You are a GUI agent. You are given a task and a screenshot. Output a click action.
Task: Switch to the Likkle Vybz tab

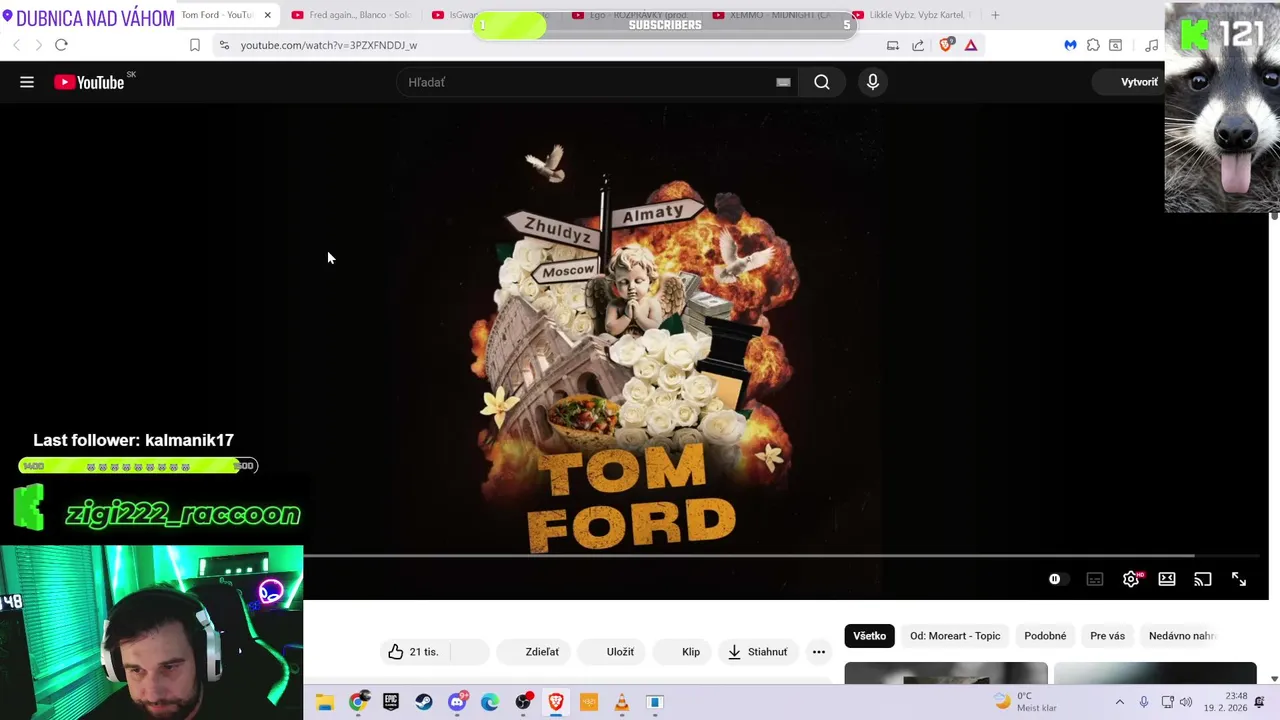[912, 15]
